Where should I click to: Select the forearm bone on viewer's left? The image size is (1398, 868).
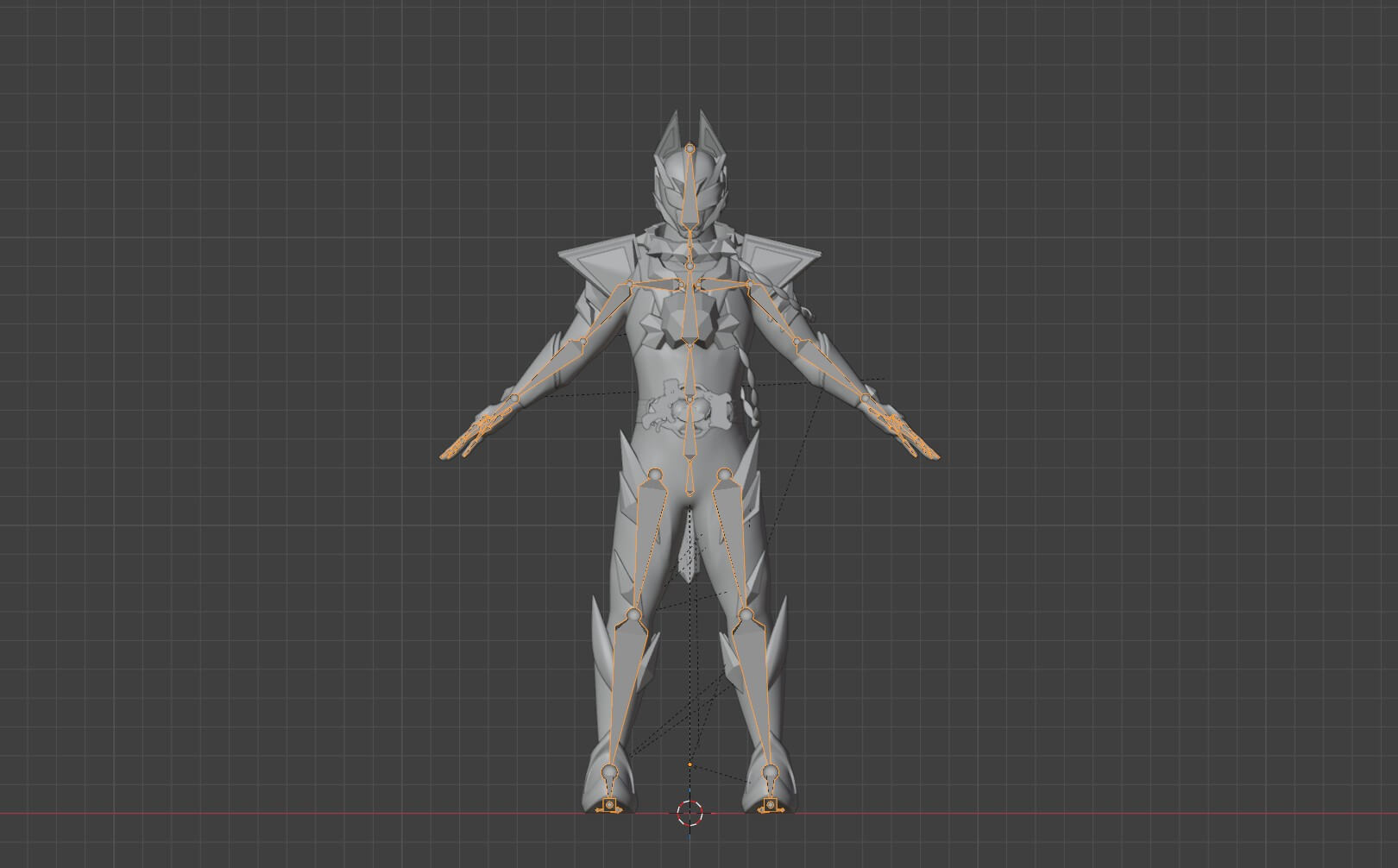pyautogui.click(x=549, y=371)
